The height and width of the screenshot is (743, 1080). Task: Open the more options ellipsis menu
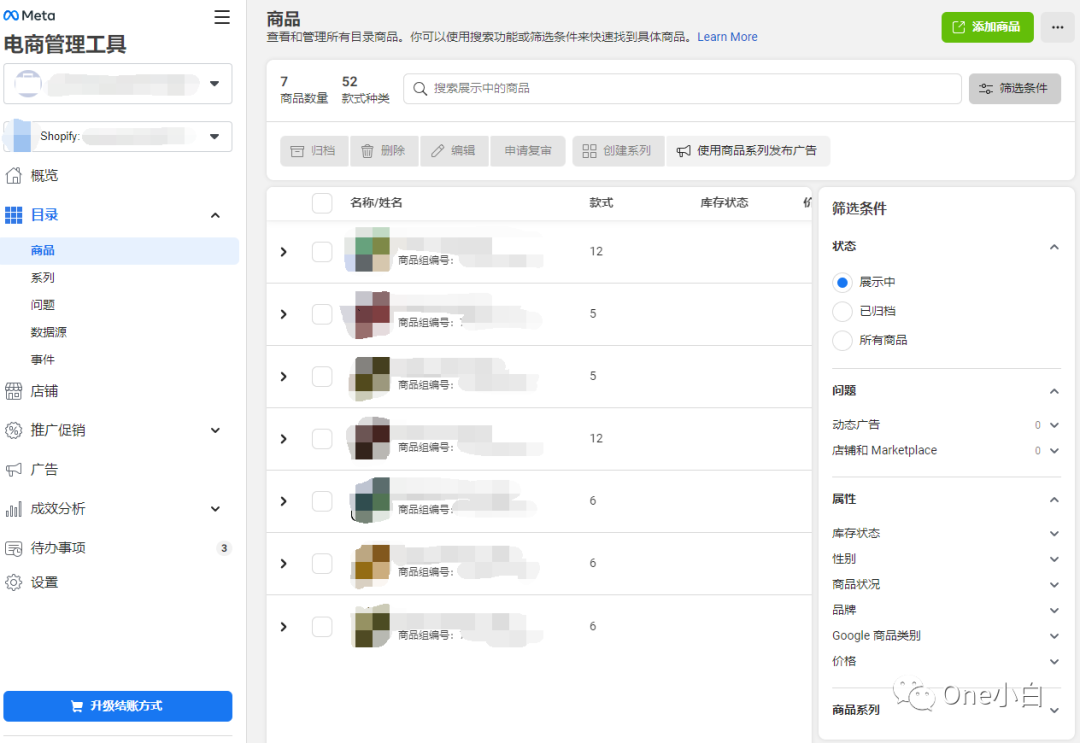coord(1057,27)
